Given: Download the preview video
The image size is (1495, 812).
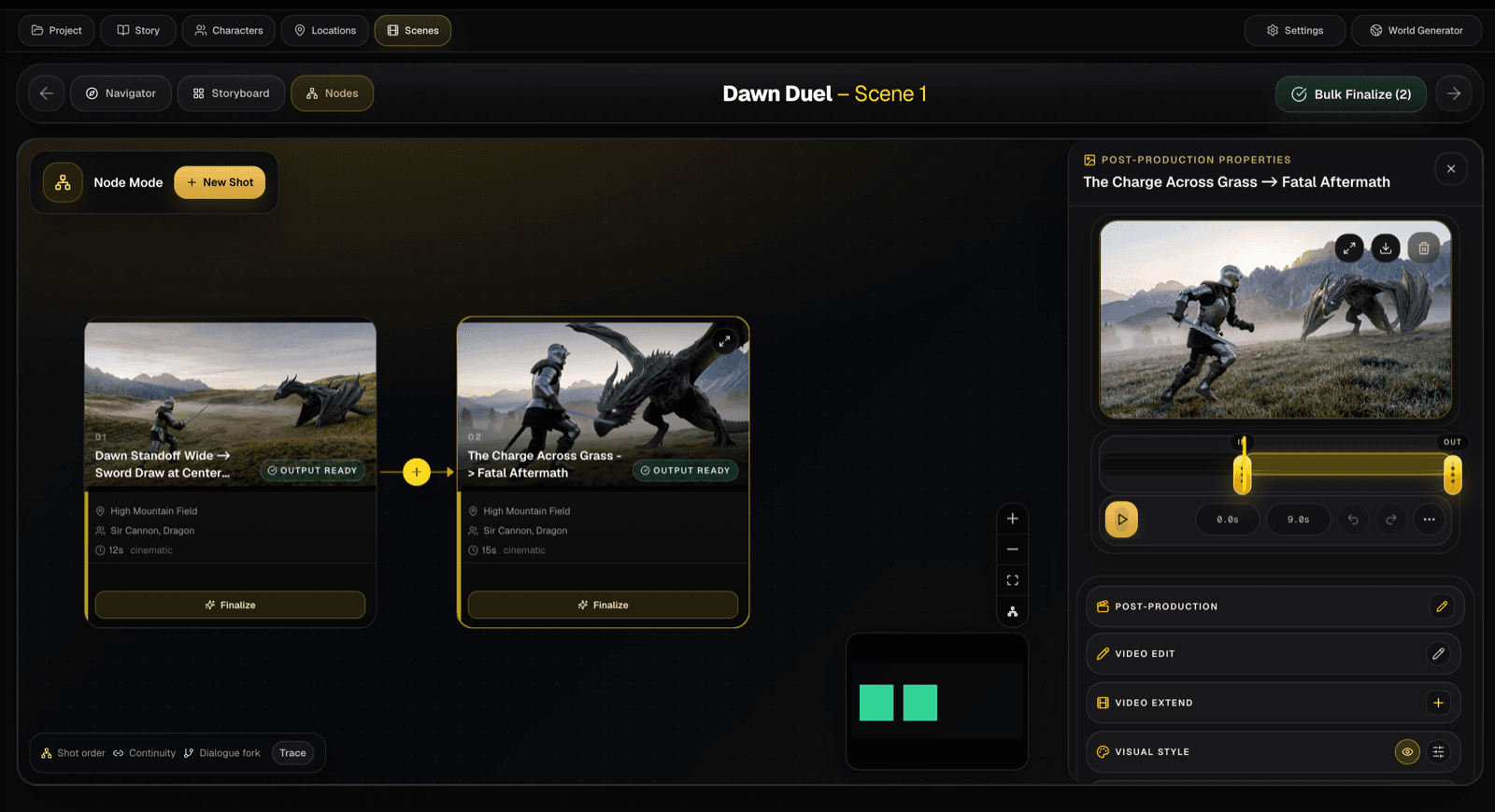Looking at the screenshot, I should click(1386, 248).
